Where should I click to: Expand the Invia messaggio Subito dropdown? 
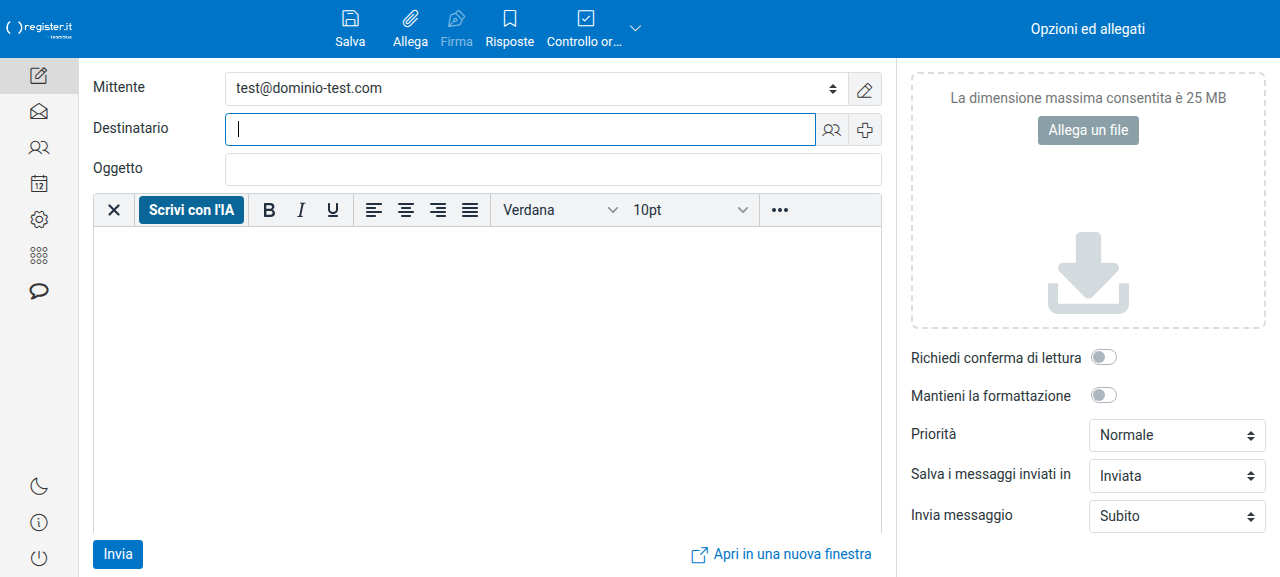(1177, 516)
